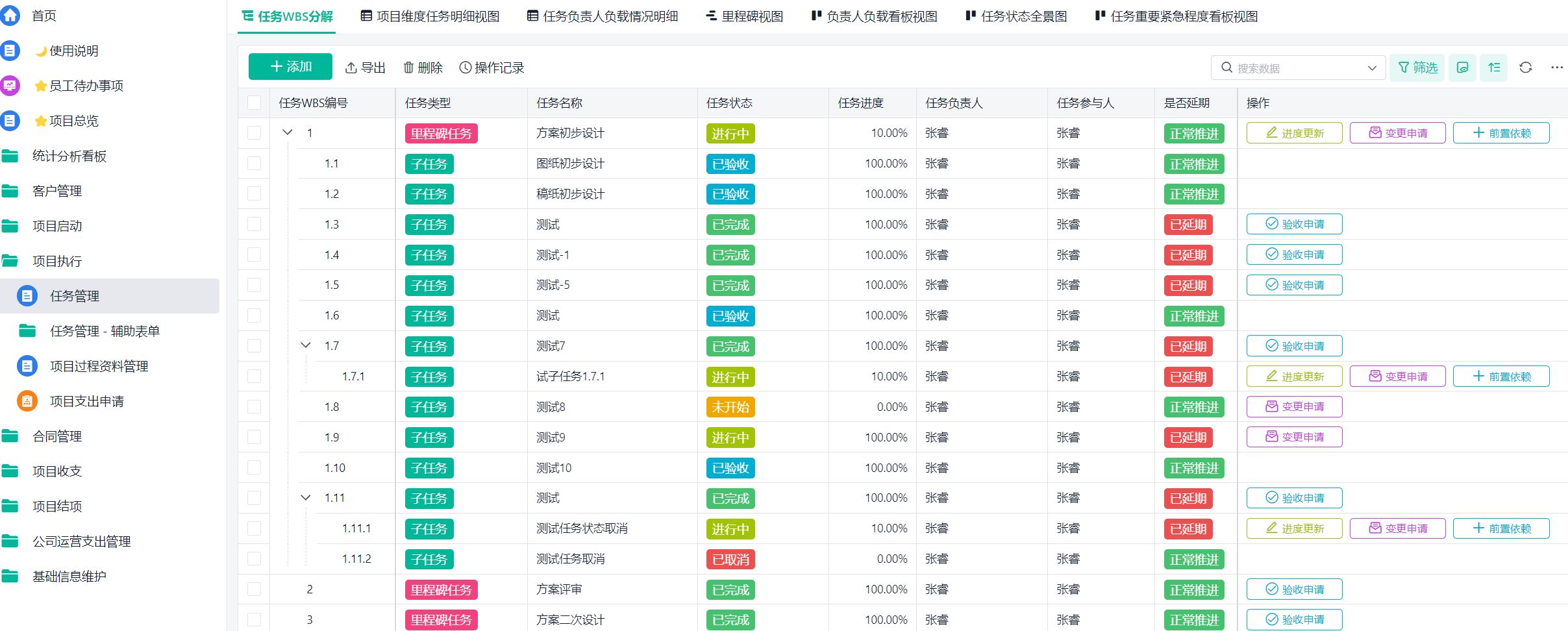Click the refresh data icon
The height and width of the screenshot is (631, 1568).
pos(1526,68)
